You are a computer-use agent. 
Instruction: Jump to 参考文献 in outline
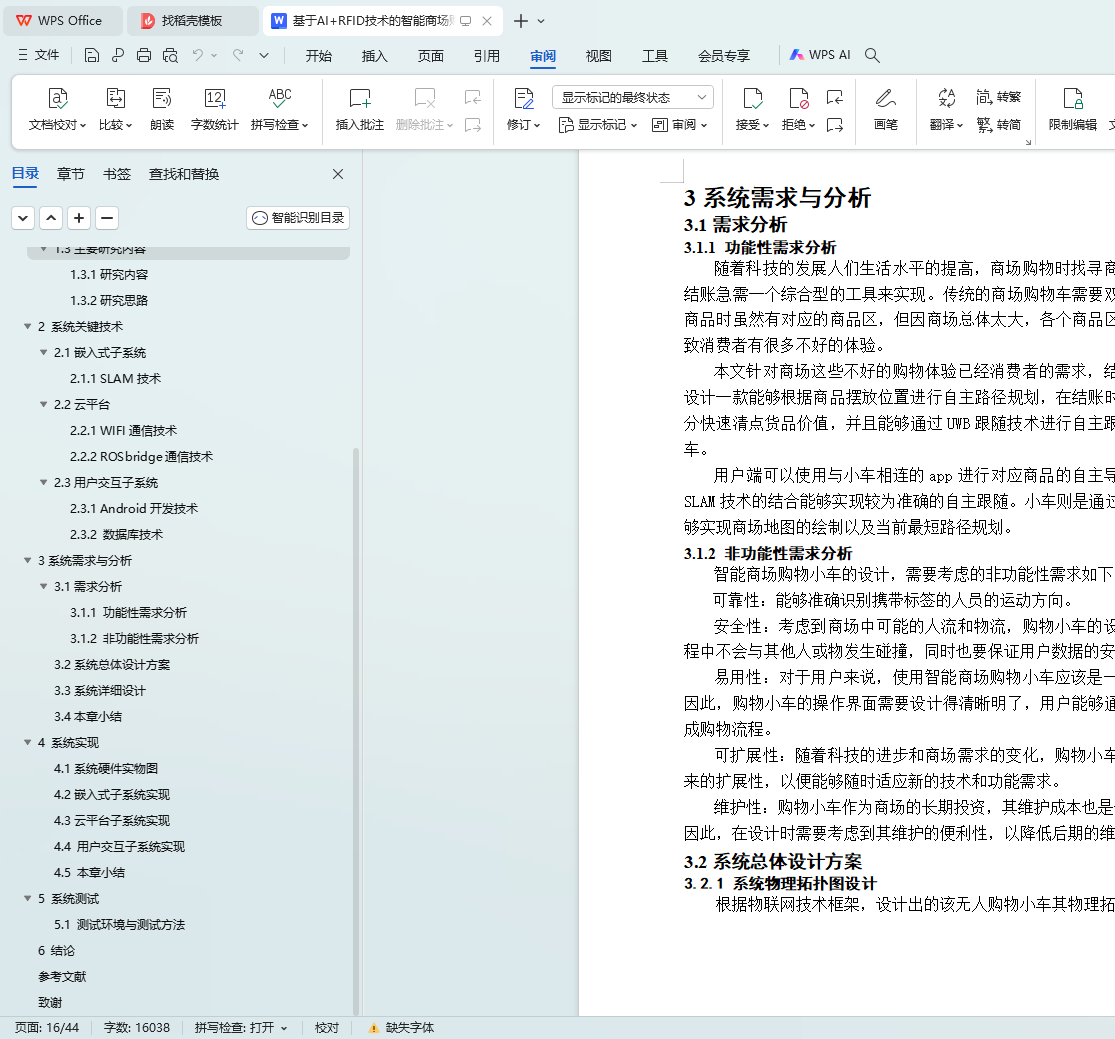62,977
